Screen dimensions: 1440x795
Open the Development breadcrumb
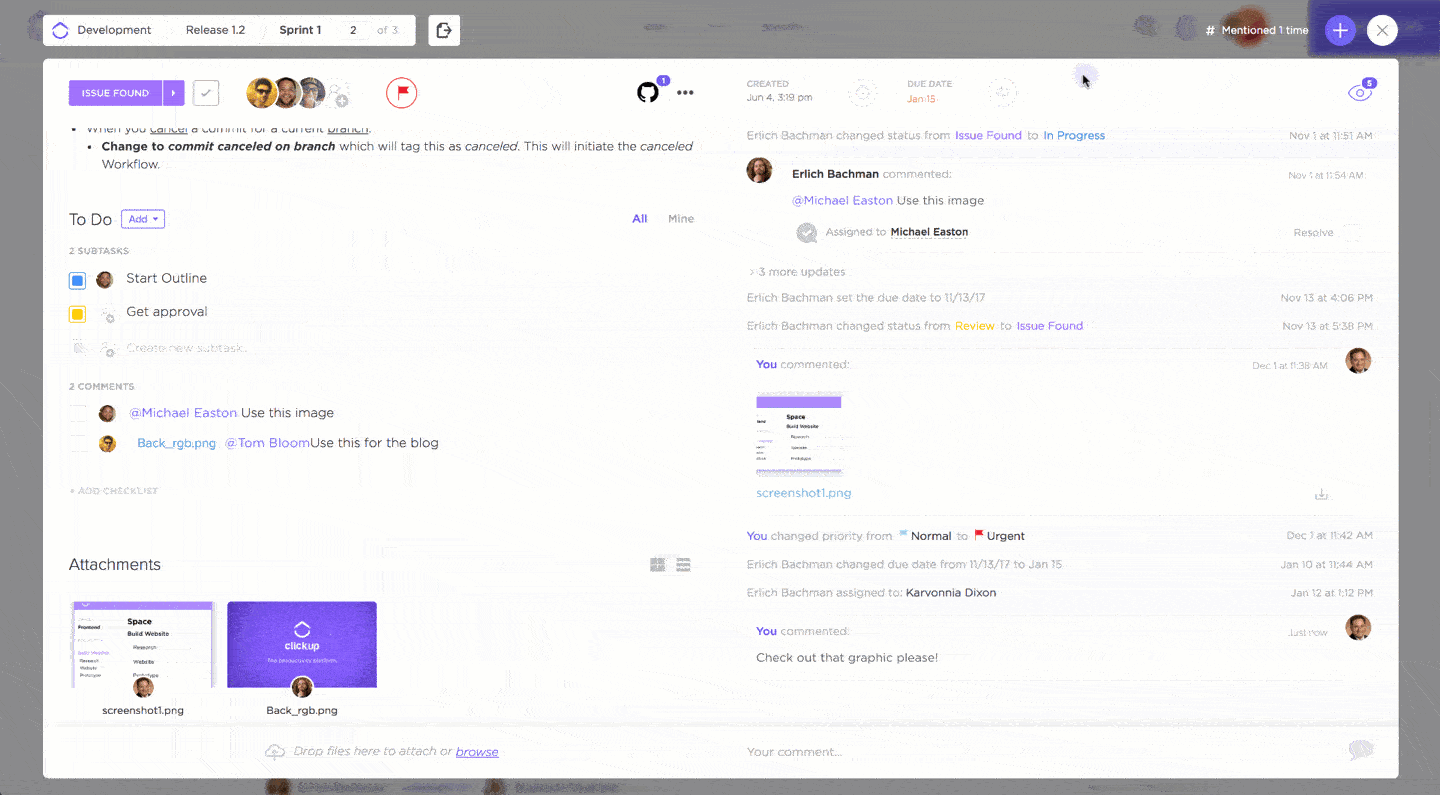[x=114, y=30]
